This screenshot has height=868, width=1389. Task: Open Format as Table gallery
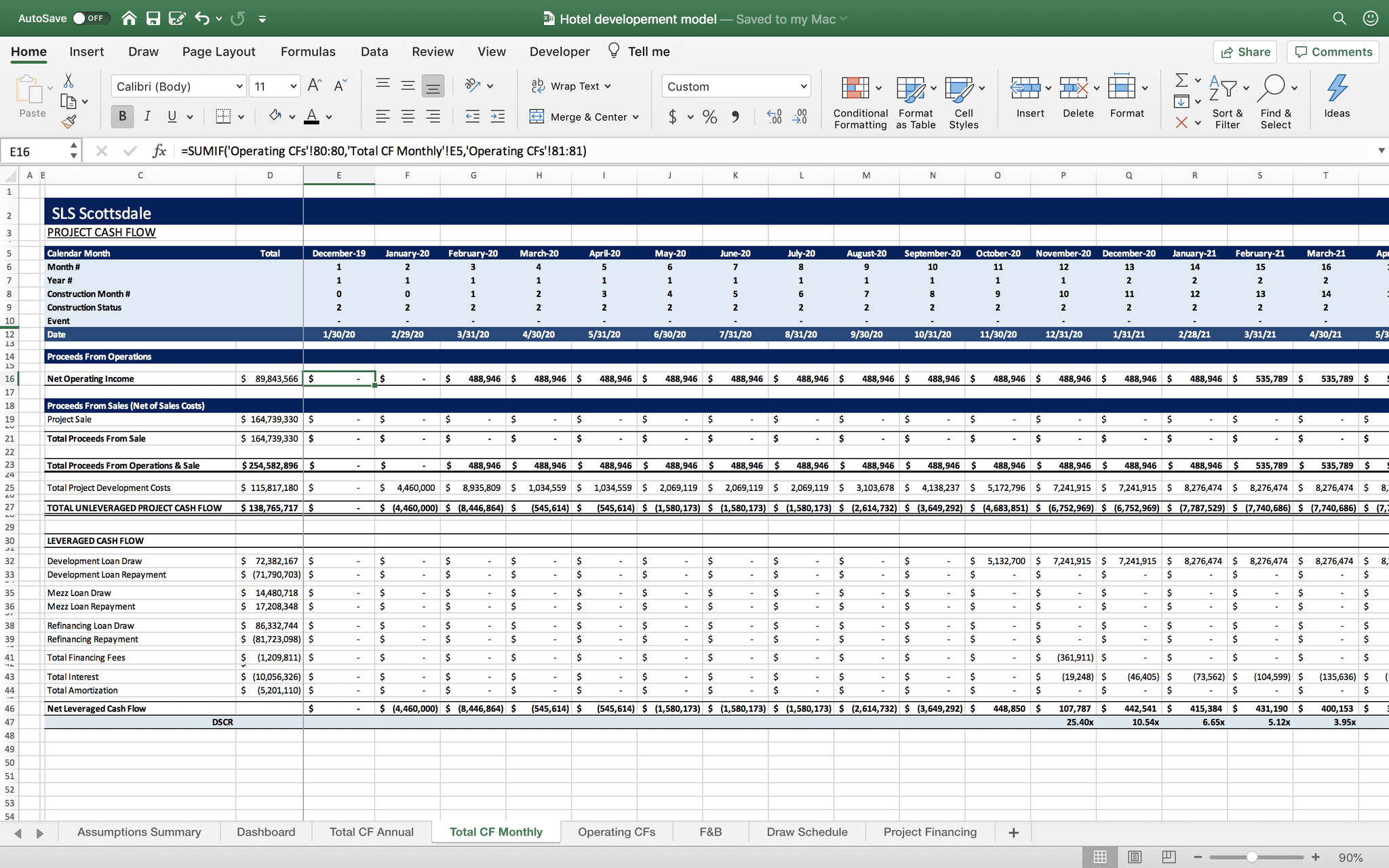[x=916, y=102]
